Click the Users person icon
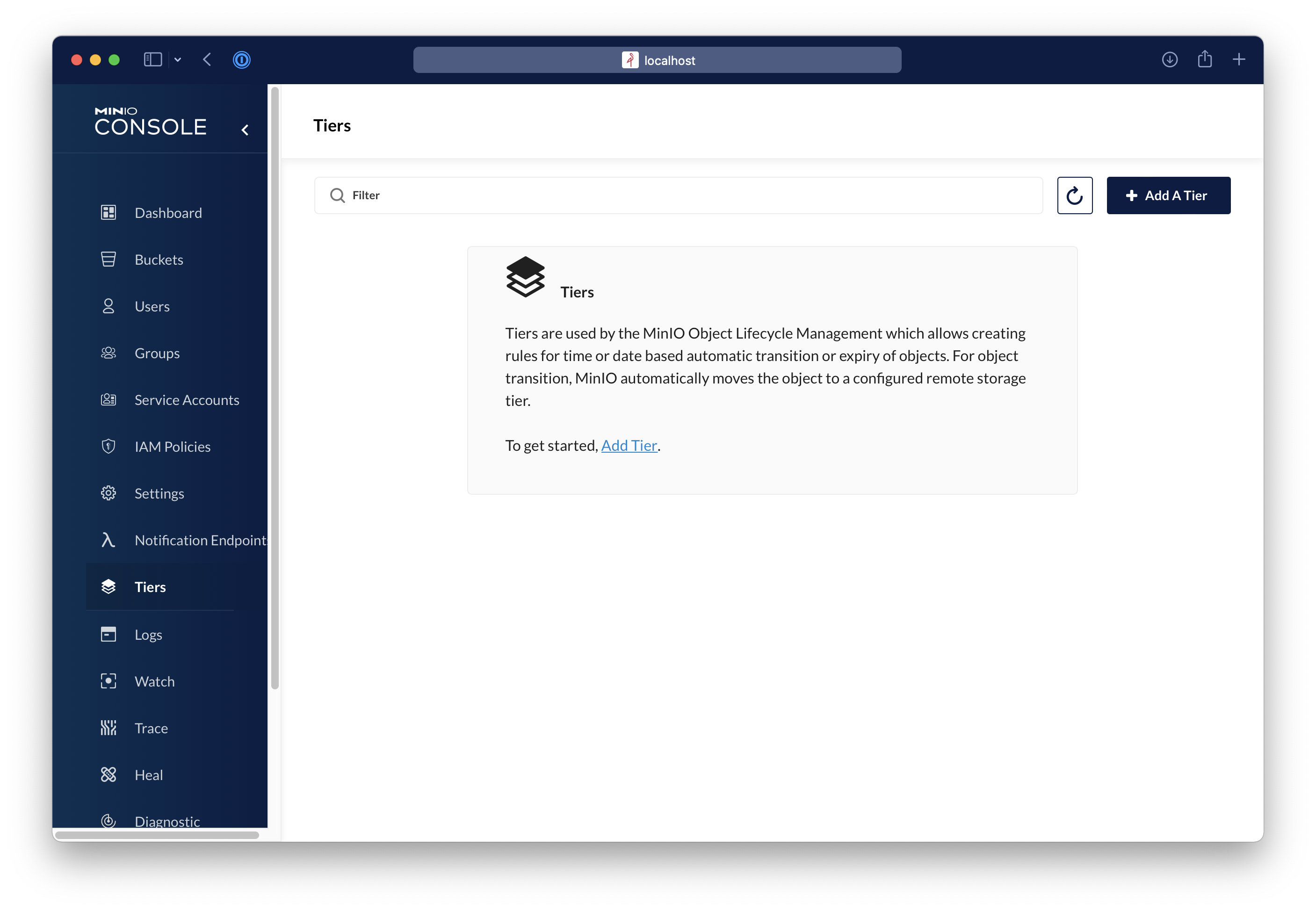 click(x=108, y=306)
